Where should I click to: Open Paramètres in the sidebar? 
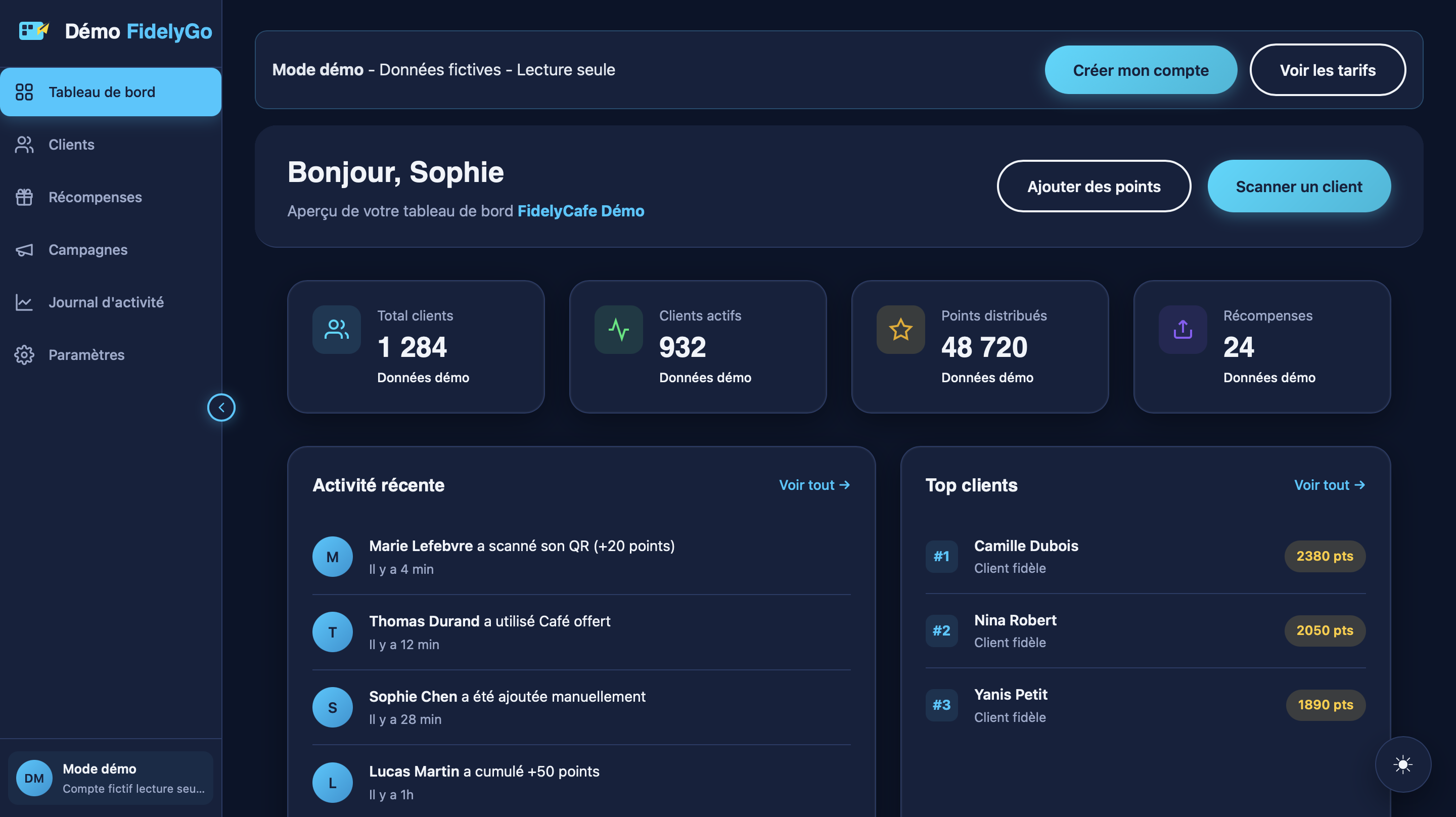point(111,355)
